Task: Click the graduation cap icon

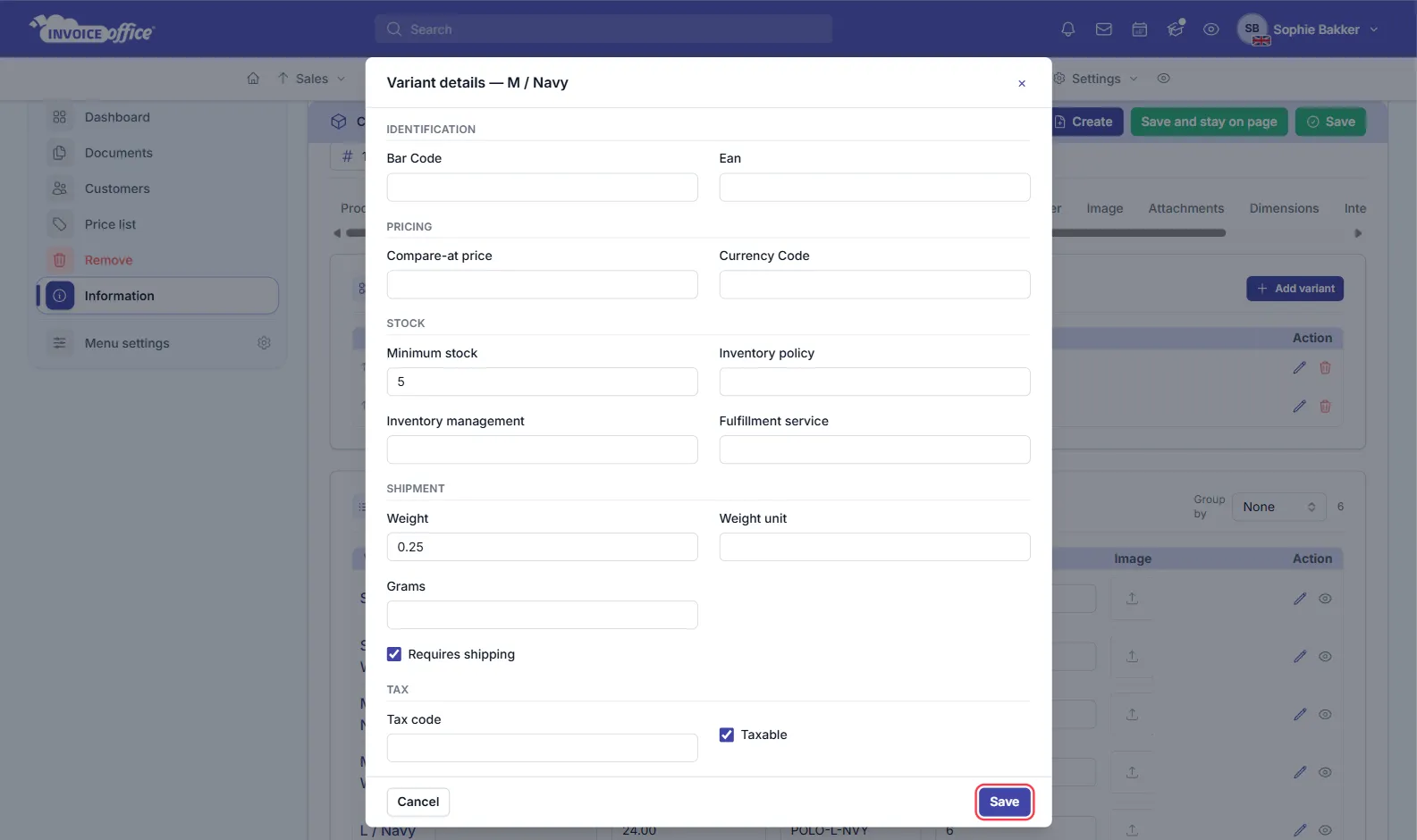Action: (1176, 29)
